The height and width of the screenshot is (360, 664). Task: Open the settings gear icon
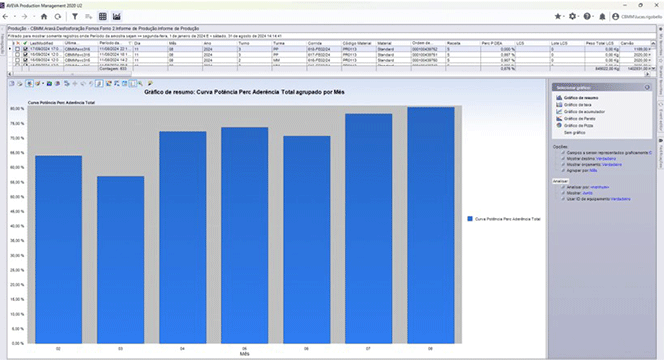pos(573,17)
